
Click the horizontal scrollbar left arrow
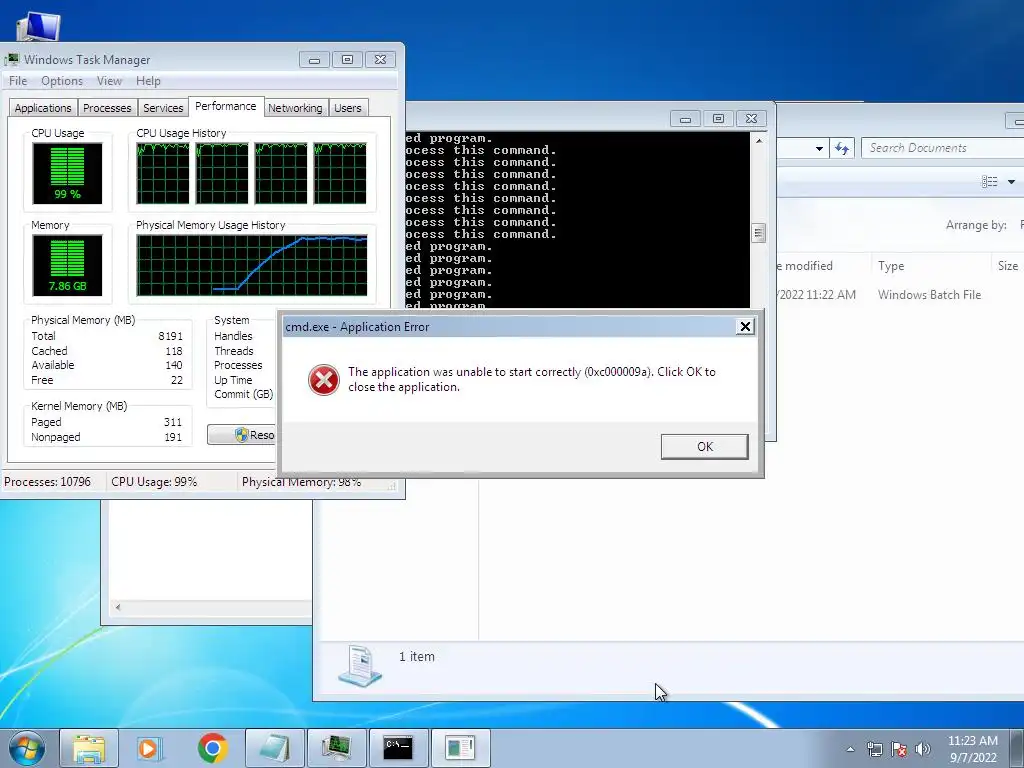click(x=118, y=607)
